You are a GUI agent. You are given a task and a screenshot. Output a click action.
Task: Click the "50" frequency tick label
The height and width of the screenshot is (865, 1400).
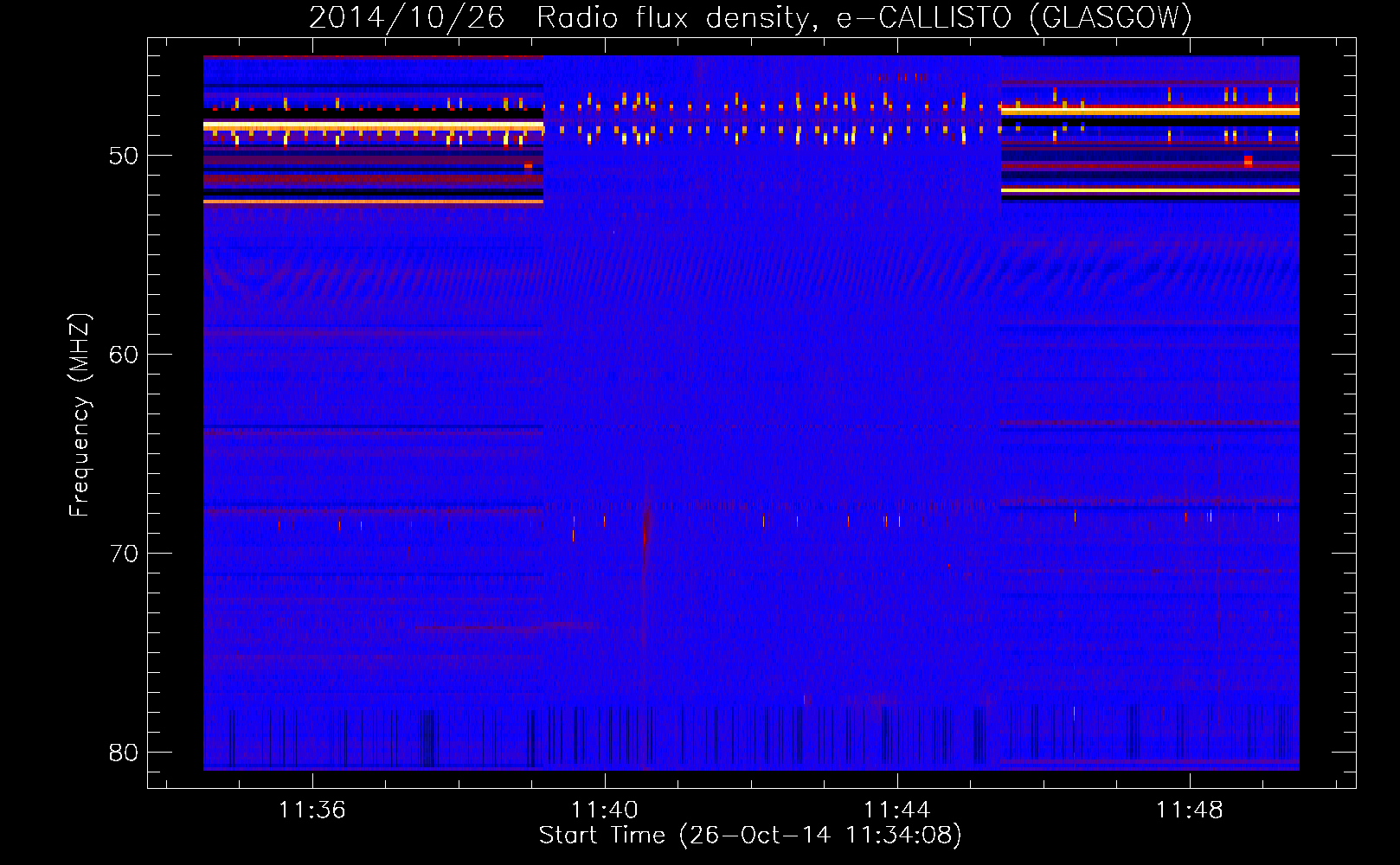(124, 156)
